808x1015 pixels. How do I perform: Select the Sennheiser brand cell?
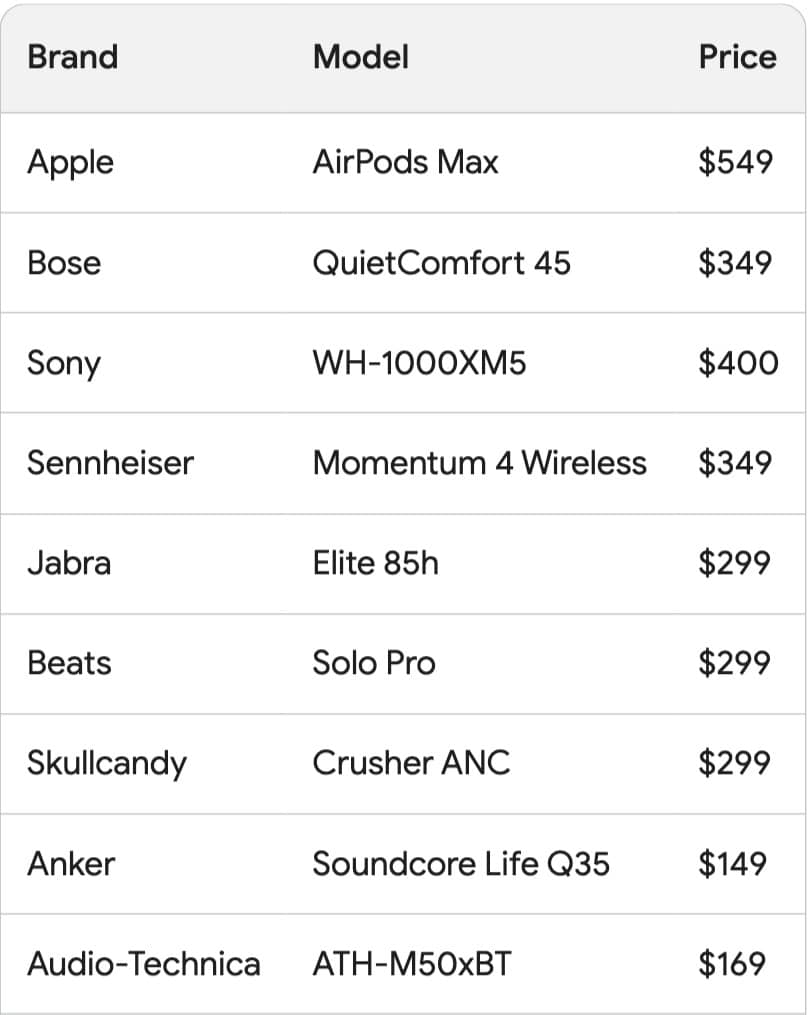pos(110,463)
